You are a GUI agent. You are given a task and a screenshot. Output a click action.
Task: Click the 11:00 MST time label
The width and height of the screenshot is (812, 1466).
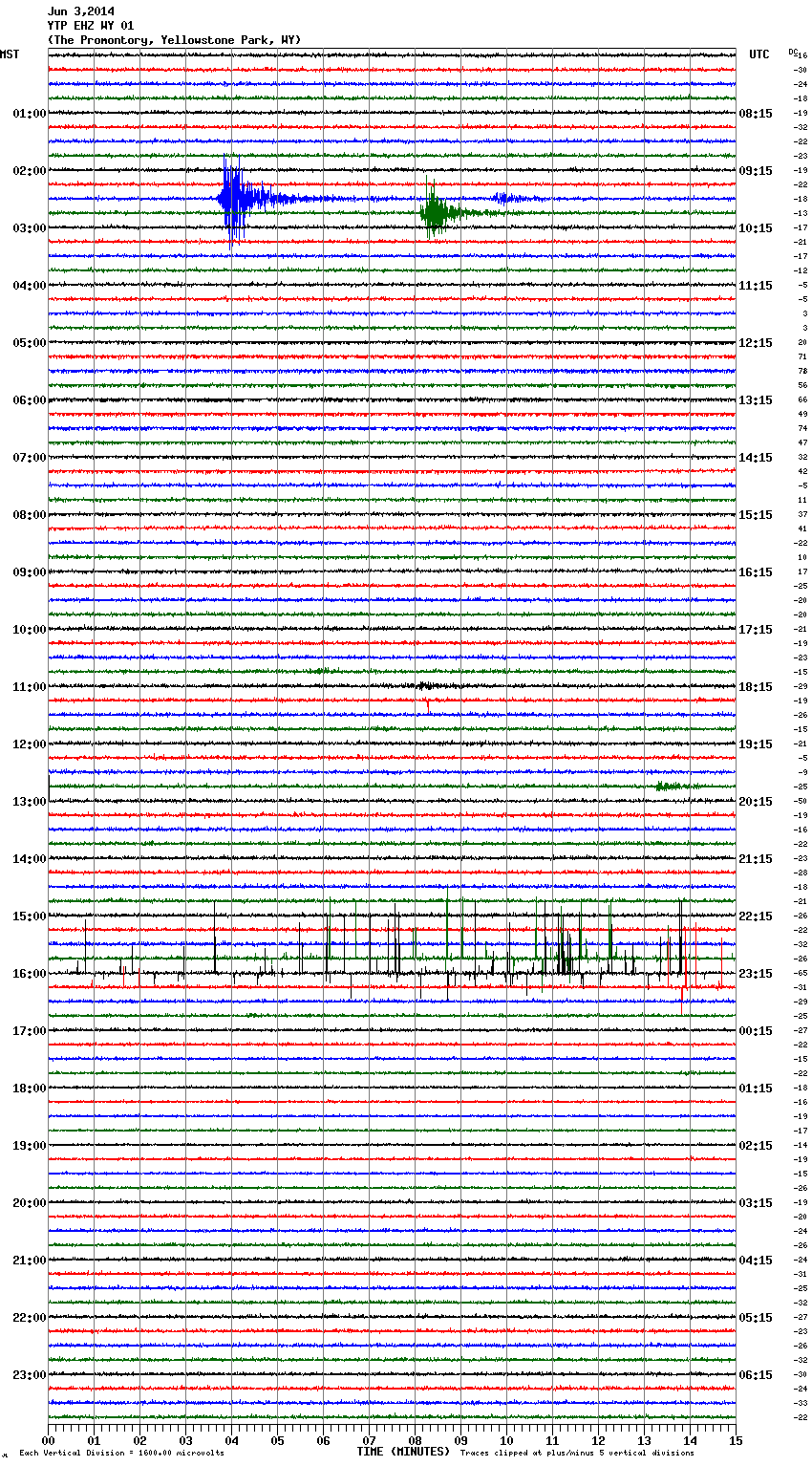click(30, 687)
